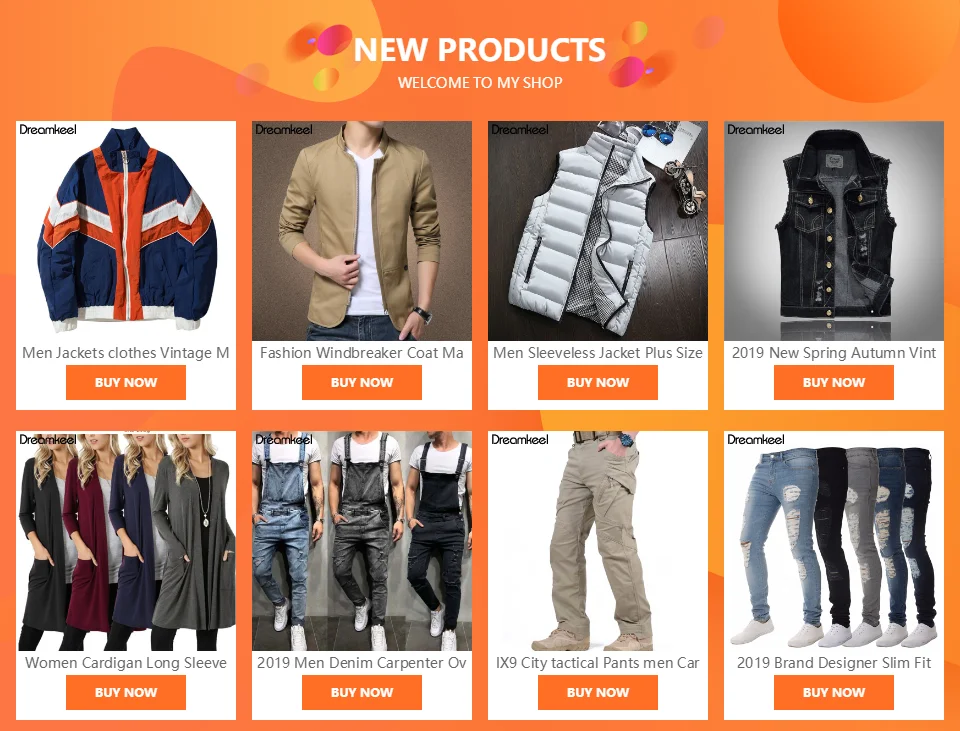
Task: Click Buy Now under Women Cardigan Long Sleeve
Action: point(126,692)
